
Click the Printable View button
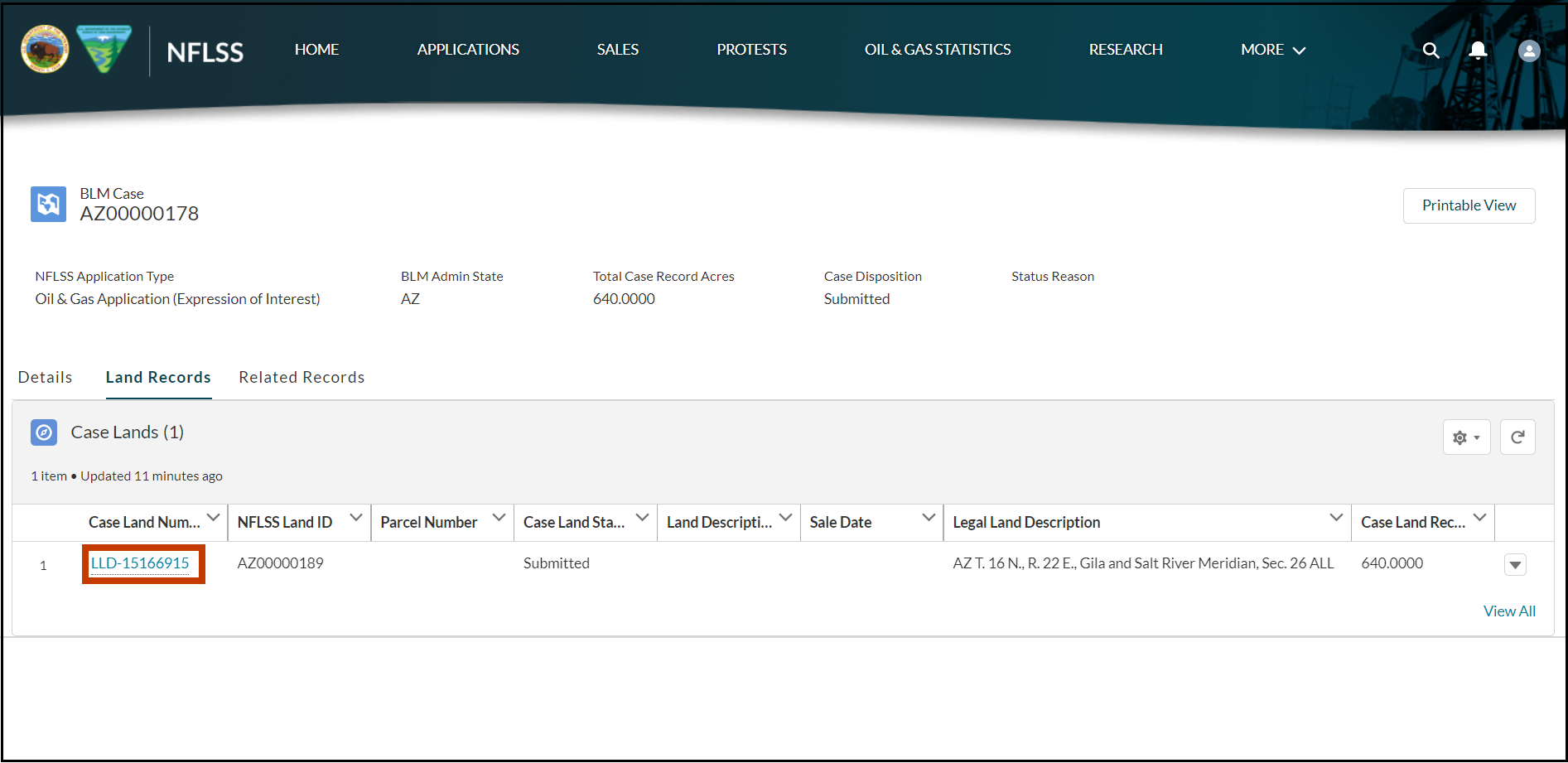tap(1469, 205)
